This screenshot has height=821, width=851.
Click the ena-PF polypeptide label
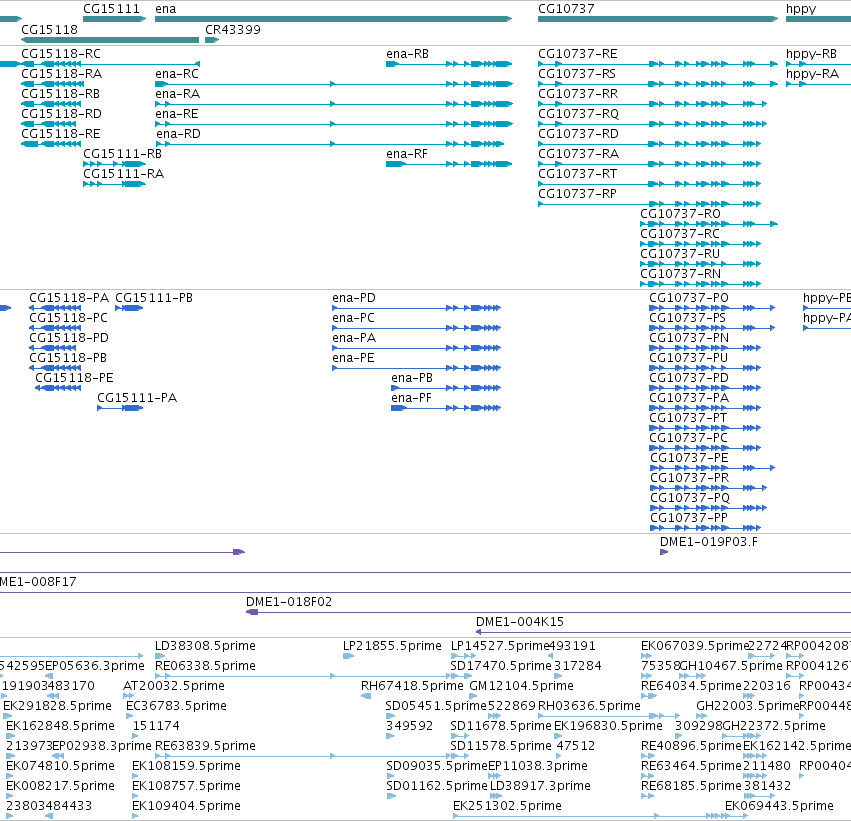pos(411,398)
